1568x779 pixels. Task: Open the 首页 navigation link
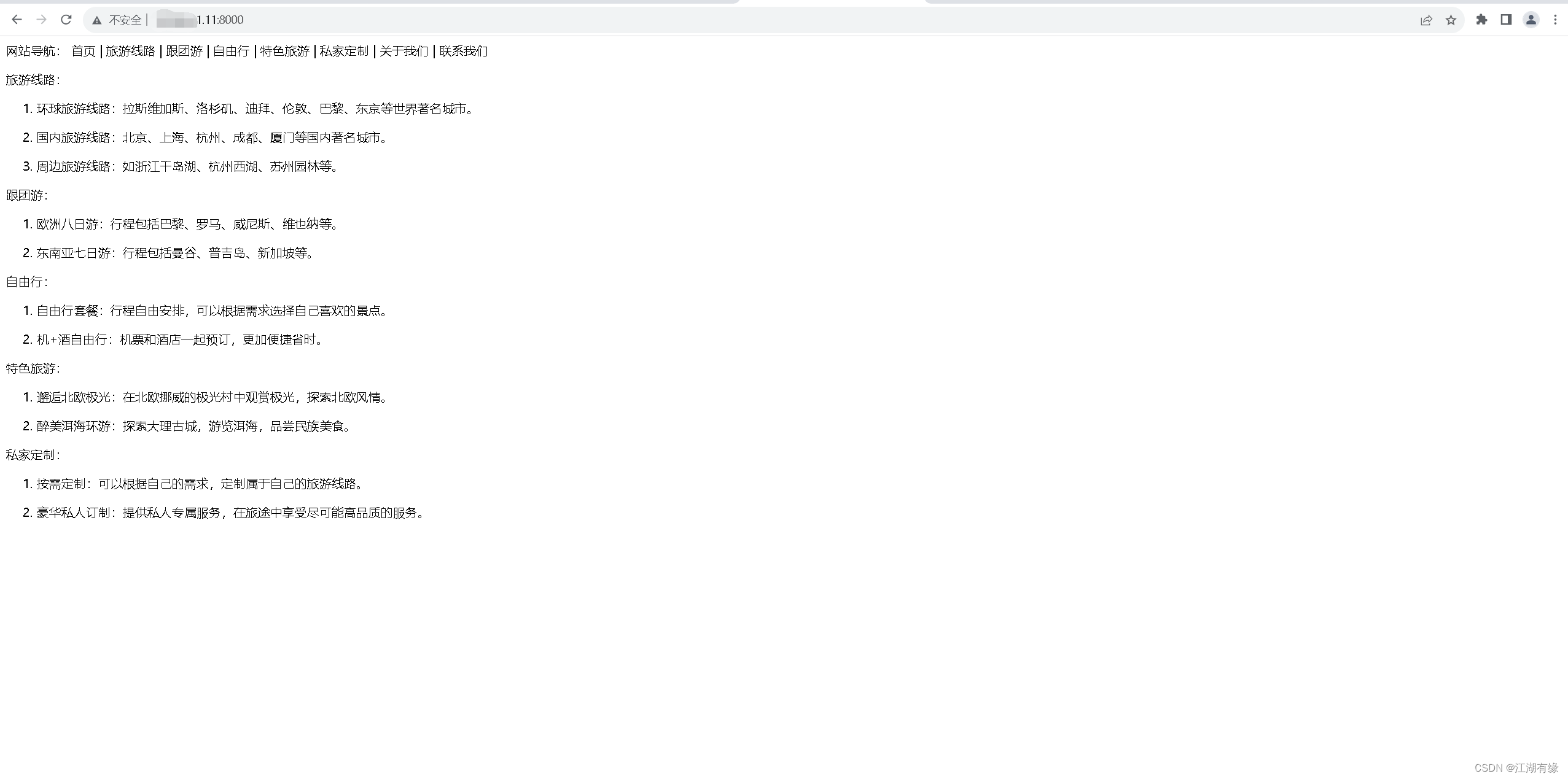(x=84, y=51)
